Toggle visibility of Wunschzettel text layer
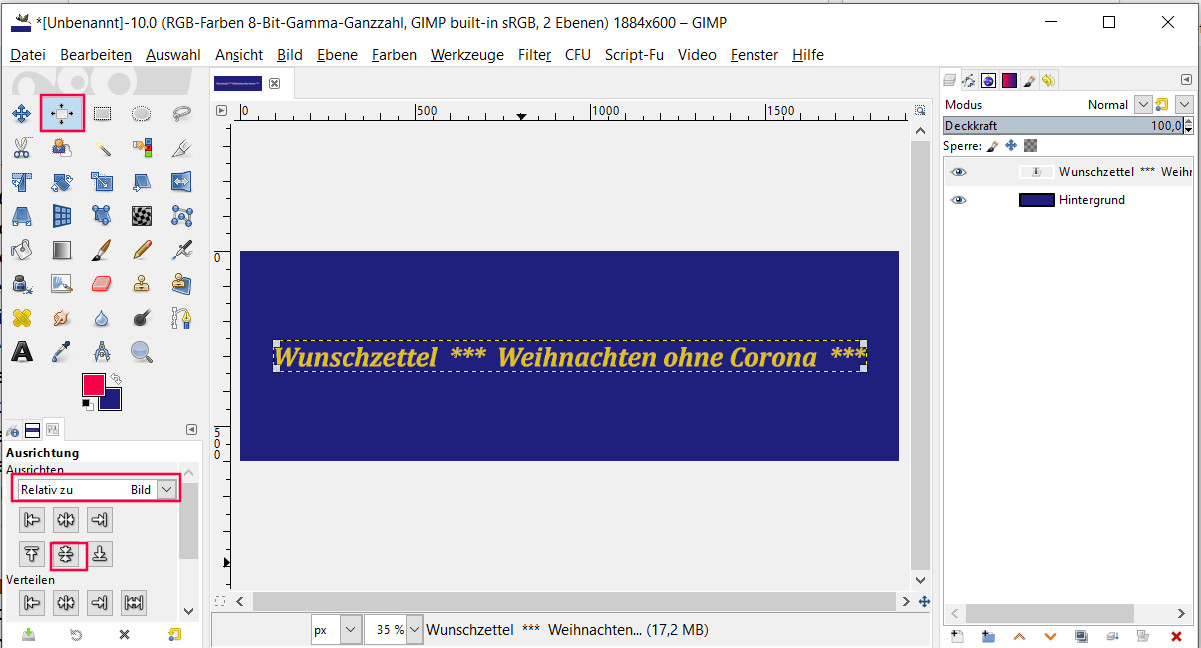Screen dimensions: 1201x648 [958, 172]
